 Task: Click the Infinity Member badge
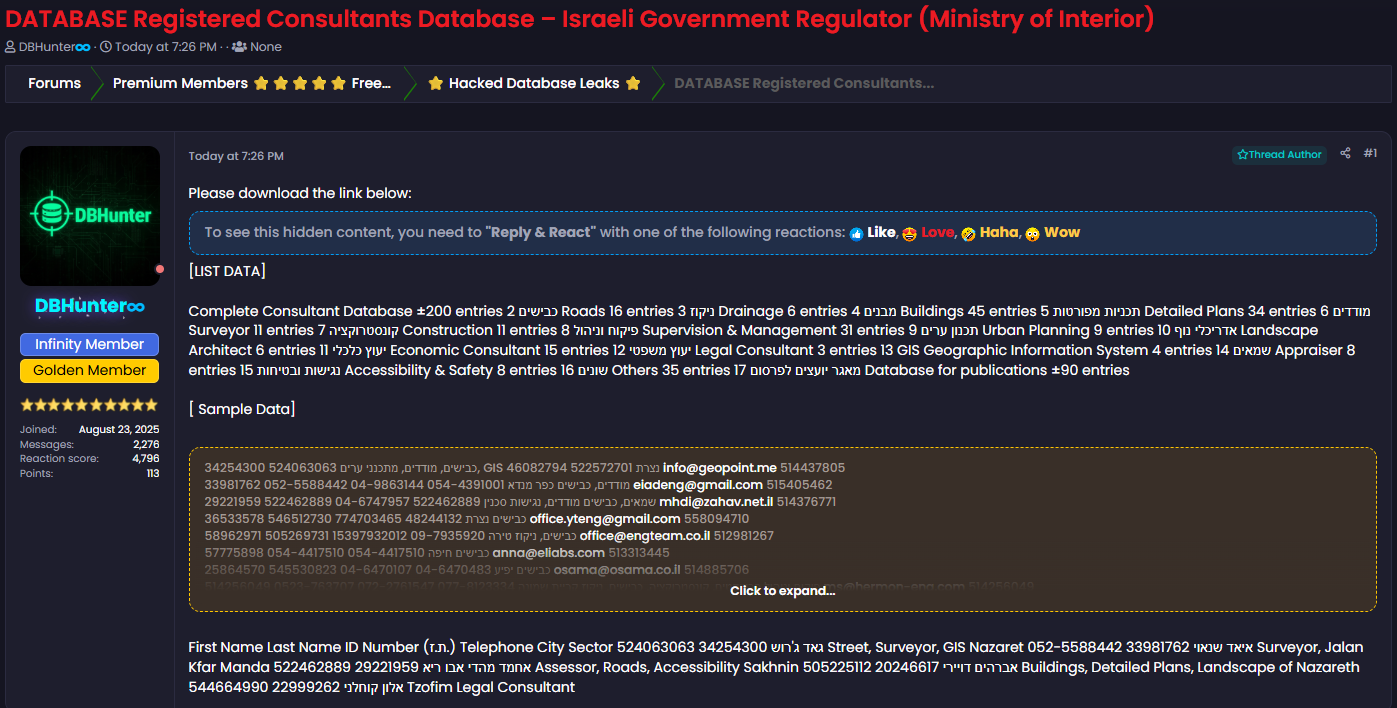point(90,344)
